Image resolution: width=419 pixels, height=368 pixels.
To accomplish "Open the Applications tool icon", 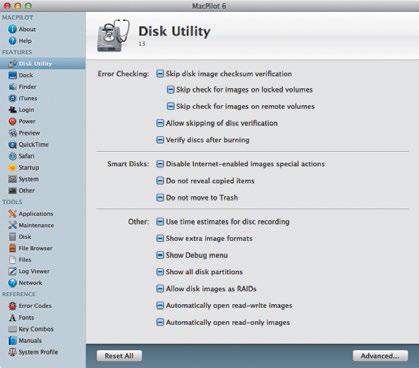I will point(12,214).
